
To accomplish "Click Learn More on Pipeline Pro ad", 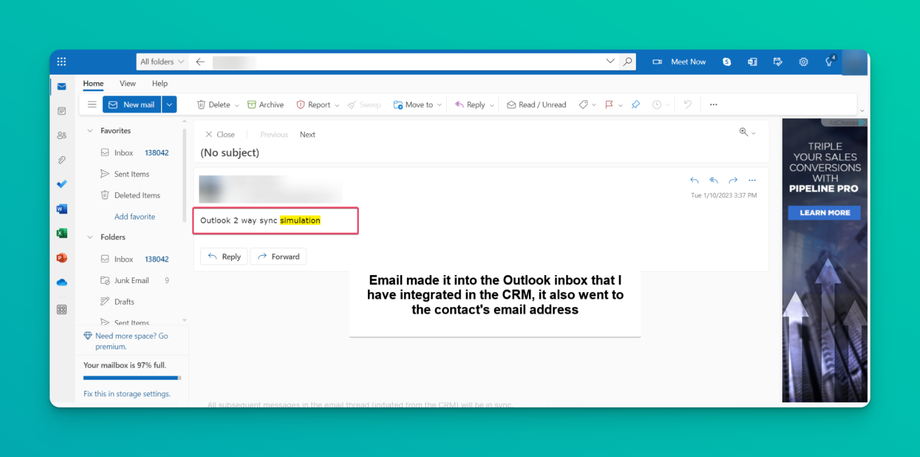I will [x=824, y=212].
